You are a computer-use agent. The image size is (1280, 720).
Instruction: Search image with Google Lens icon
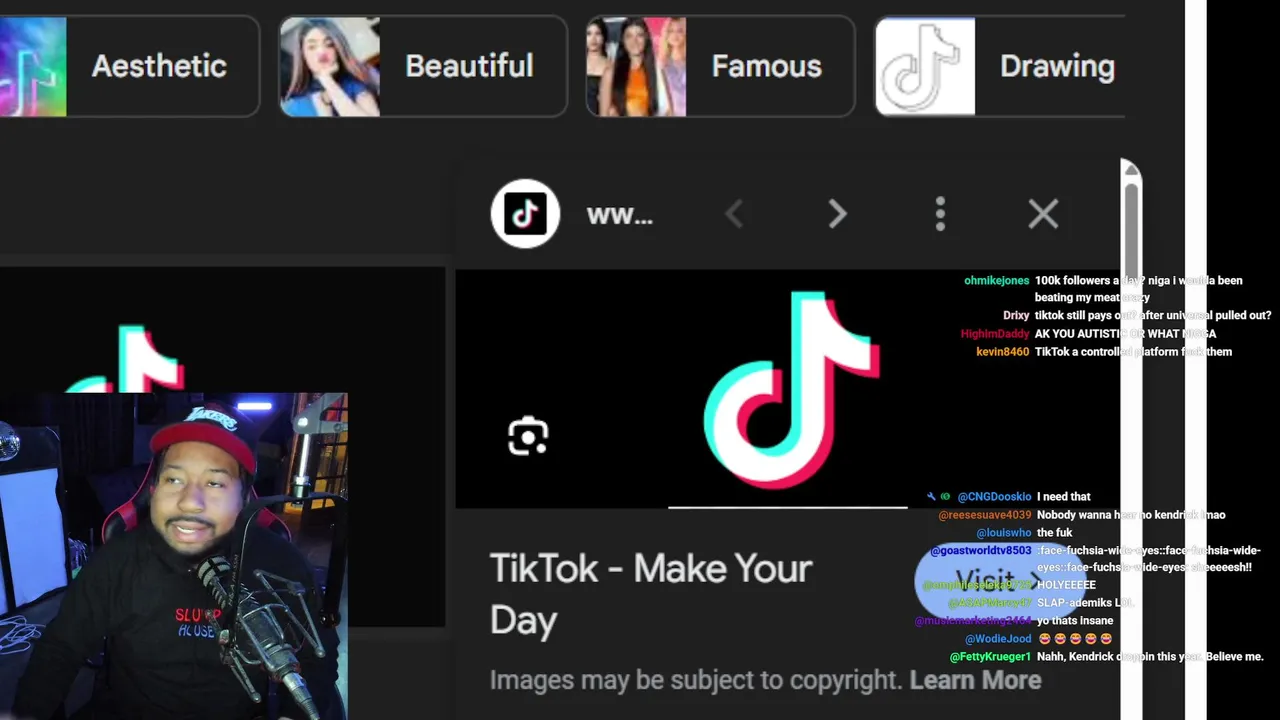click(528, 437)
